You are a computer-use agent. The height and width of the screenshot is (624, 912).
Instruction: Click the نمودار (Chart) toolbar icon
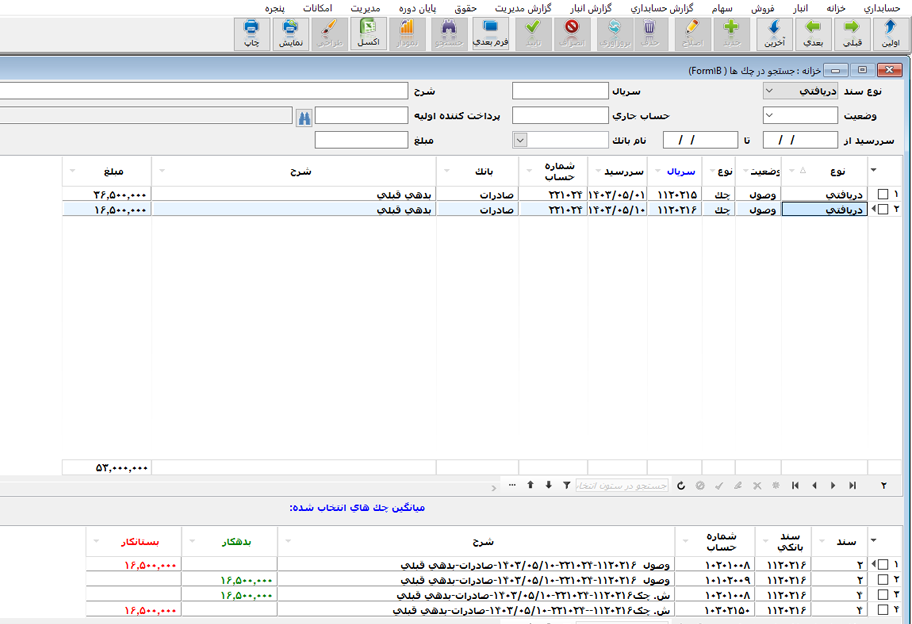[x=407, y=34]
